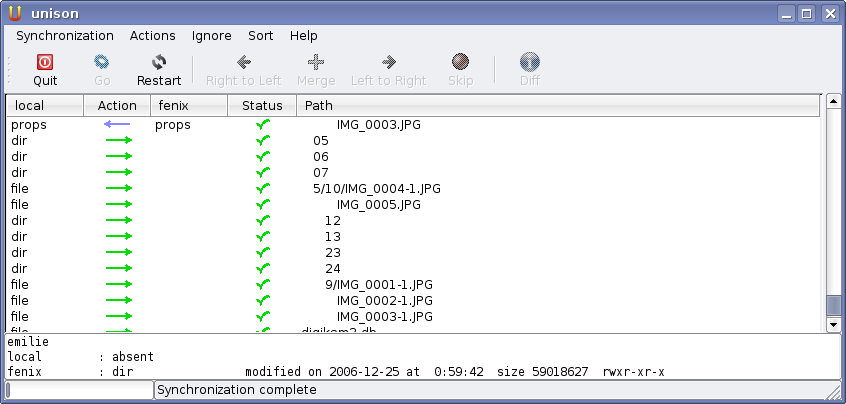Viewport: 846px width, 404px height.
Task: Open the Actions menu
Action: pyautogui.click(x=153, y=36)
